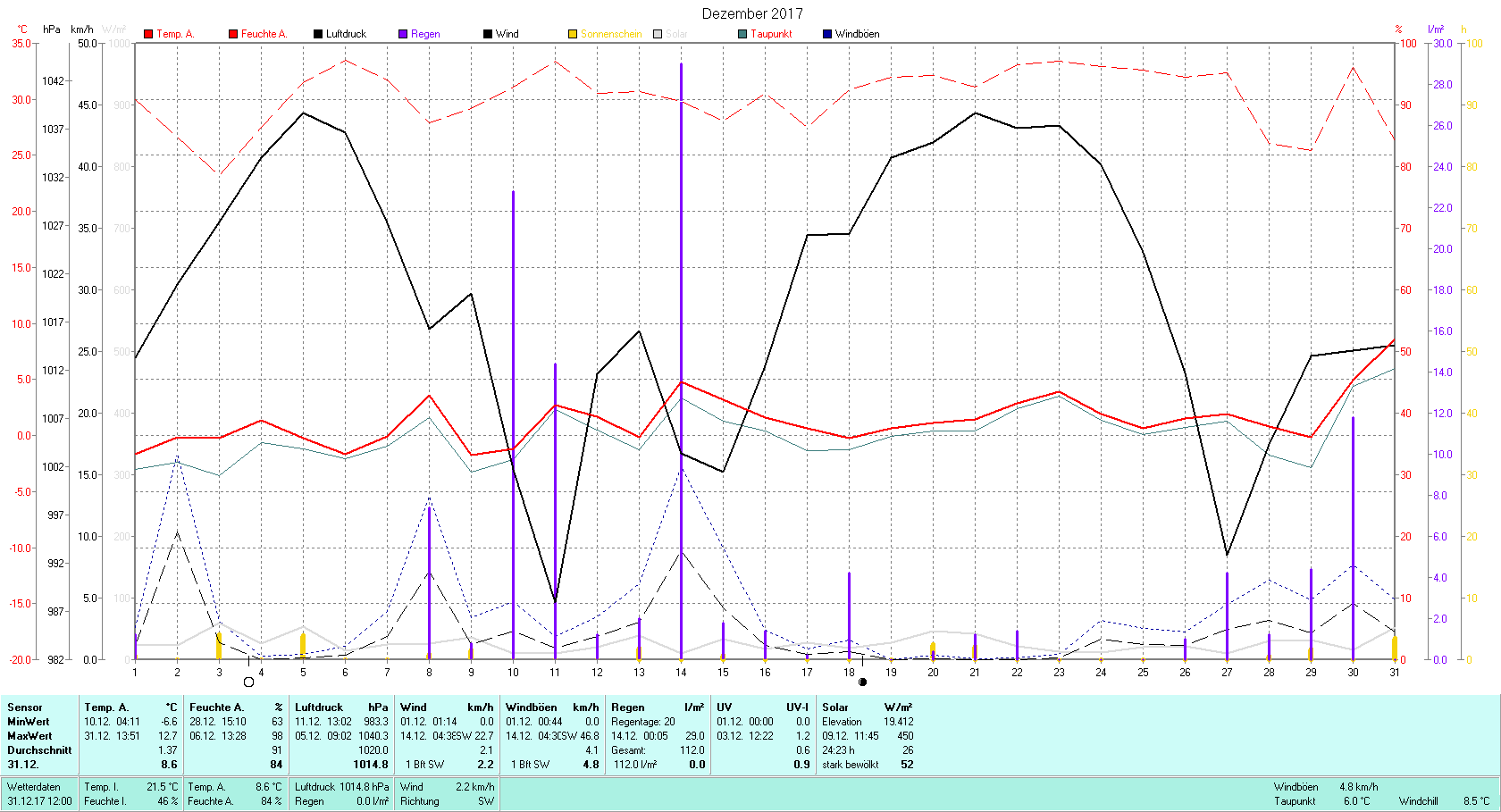1501x812 pixels.
Task: Click the "21.5 °C" indoor temperature value
Action: (x=163, y=787)
